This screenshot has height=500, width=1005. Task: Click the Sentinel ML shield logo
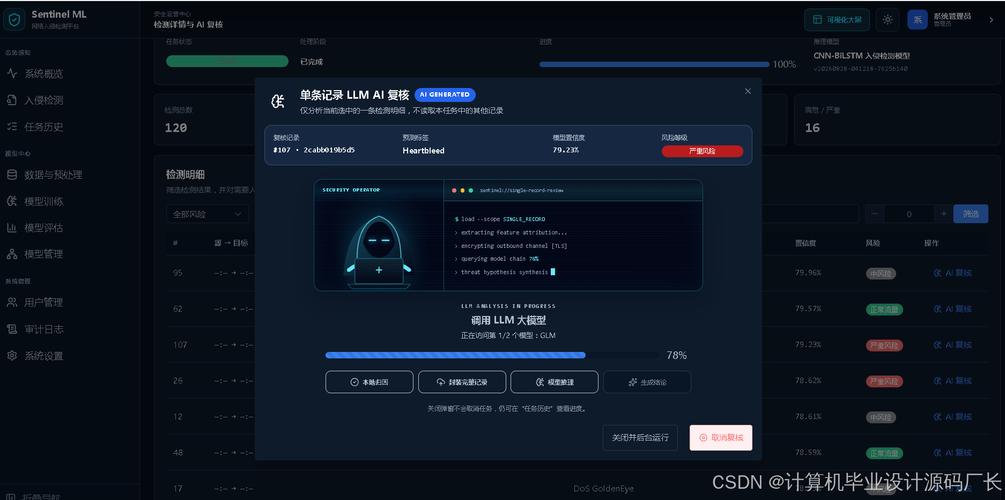point(14,19)
